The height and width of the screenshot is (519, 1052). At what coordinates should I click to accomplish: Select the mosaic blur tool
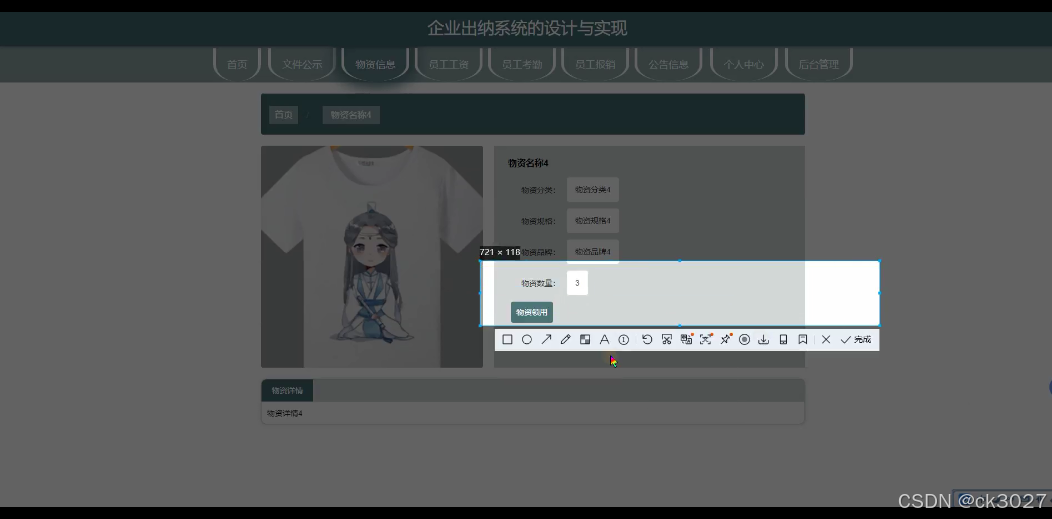pyautogui.click(x=585, y=339)
